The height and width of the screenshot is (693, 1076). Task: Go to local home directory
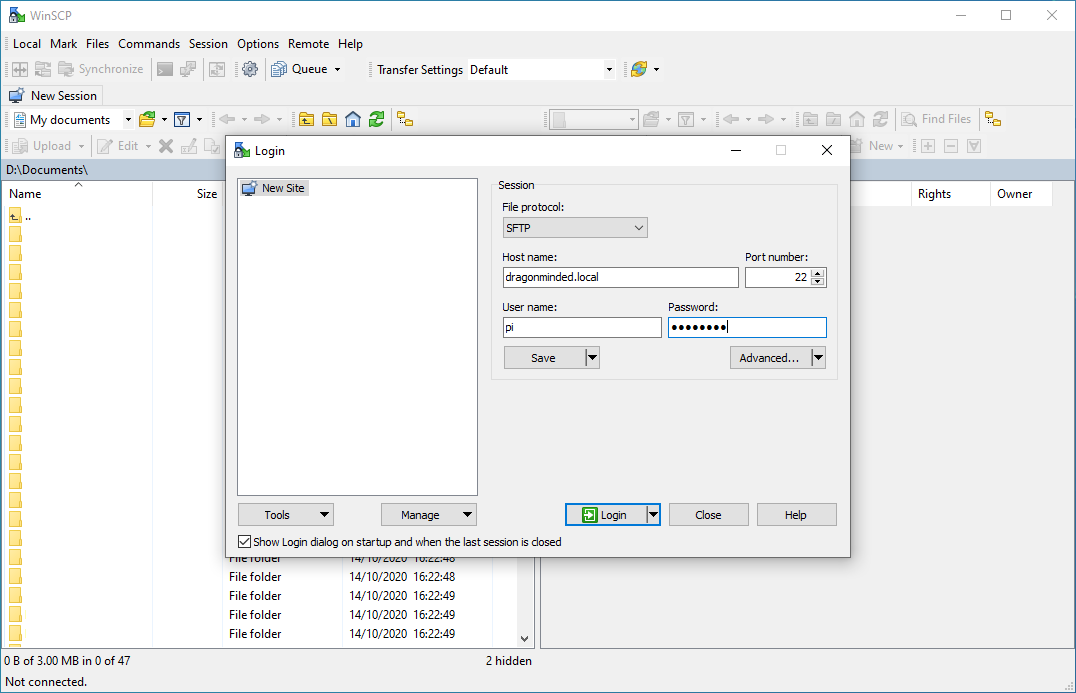click(x=353, y=119)
